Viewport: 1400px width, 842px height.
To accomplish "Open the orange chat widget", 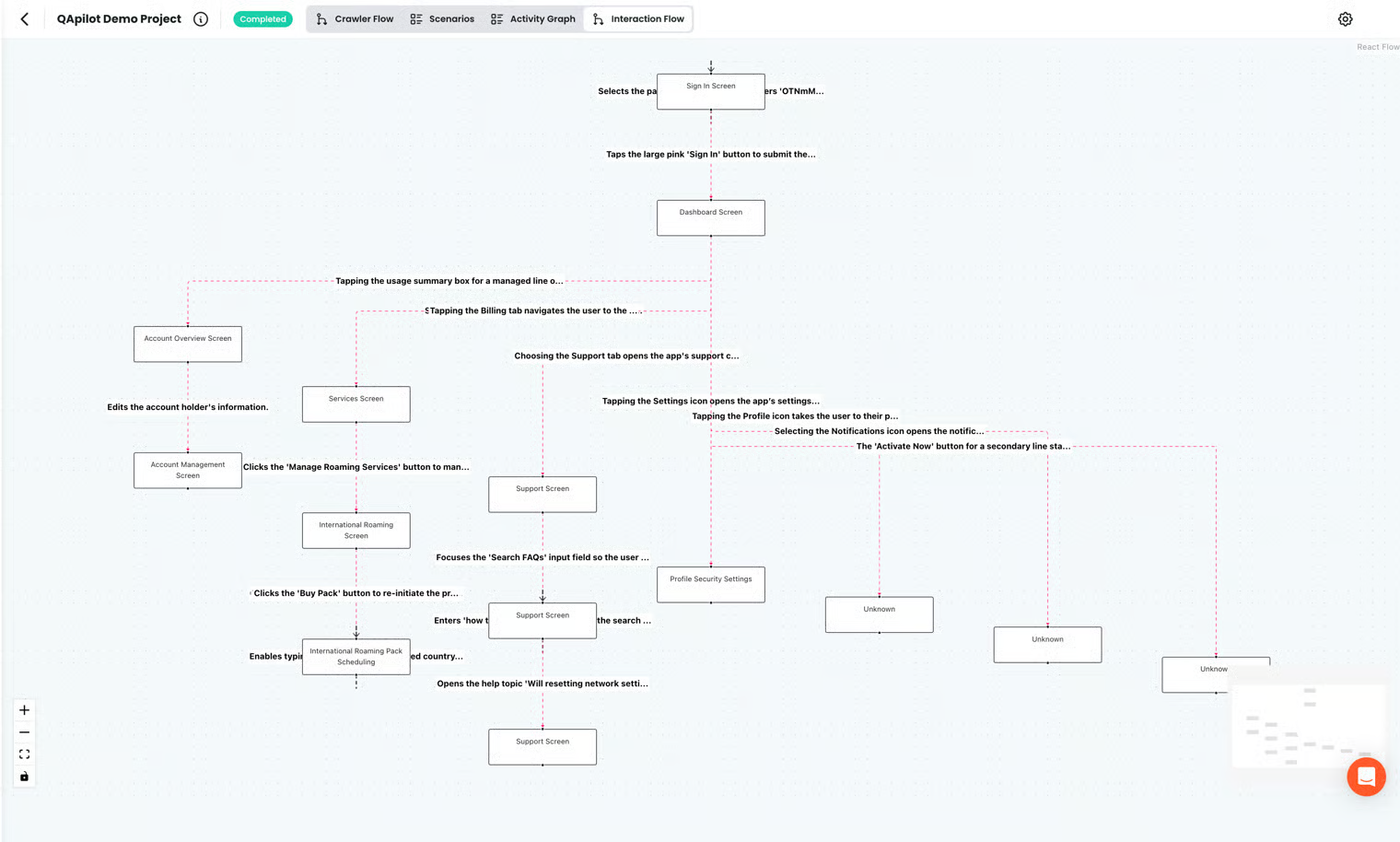I will click(x=1365, y=777).
